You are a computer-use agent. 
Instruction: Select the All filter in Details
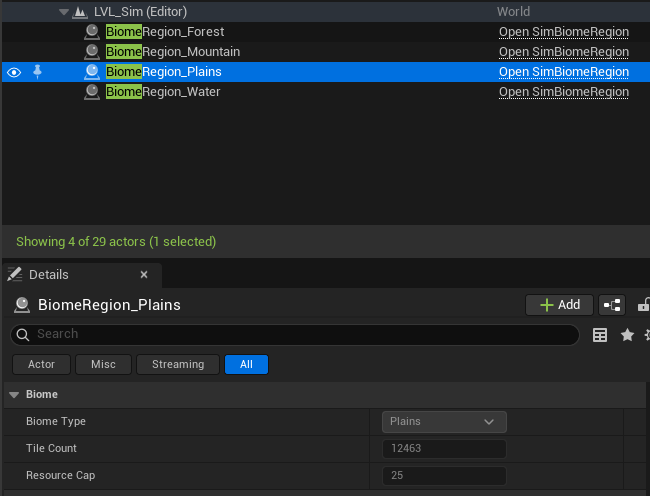[x=246, y=364]
